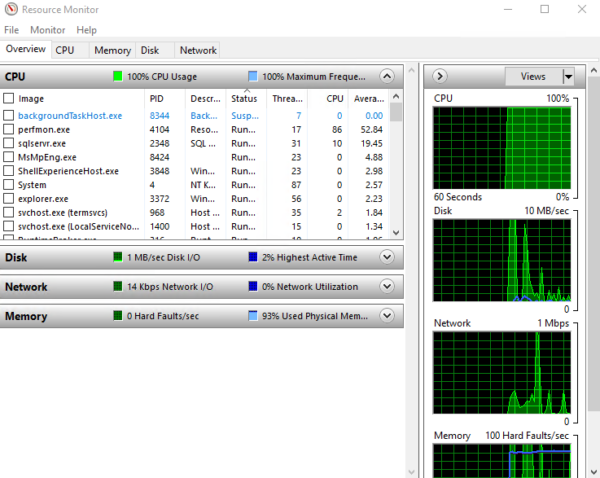Collapse the CPU section chevron

pyautogui.click(x=388, y=76)
